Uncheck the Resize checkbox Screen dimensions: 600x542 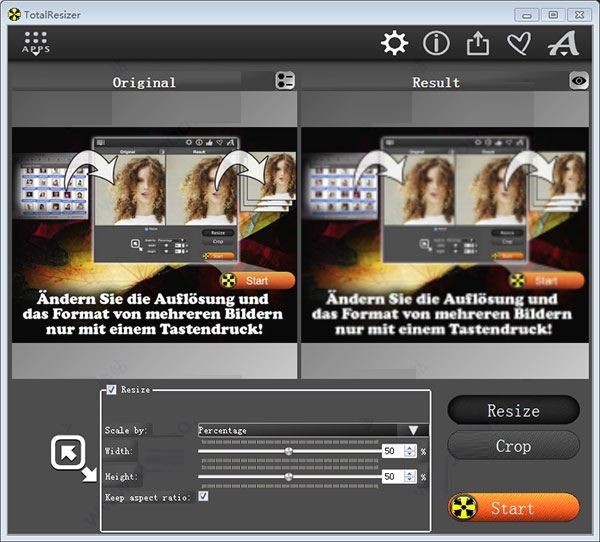click(111, 390)
